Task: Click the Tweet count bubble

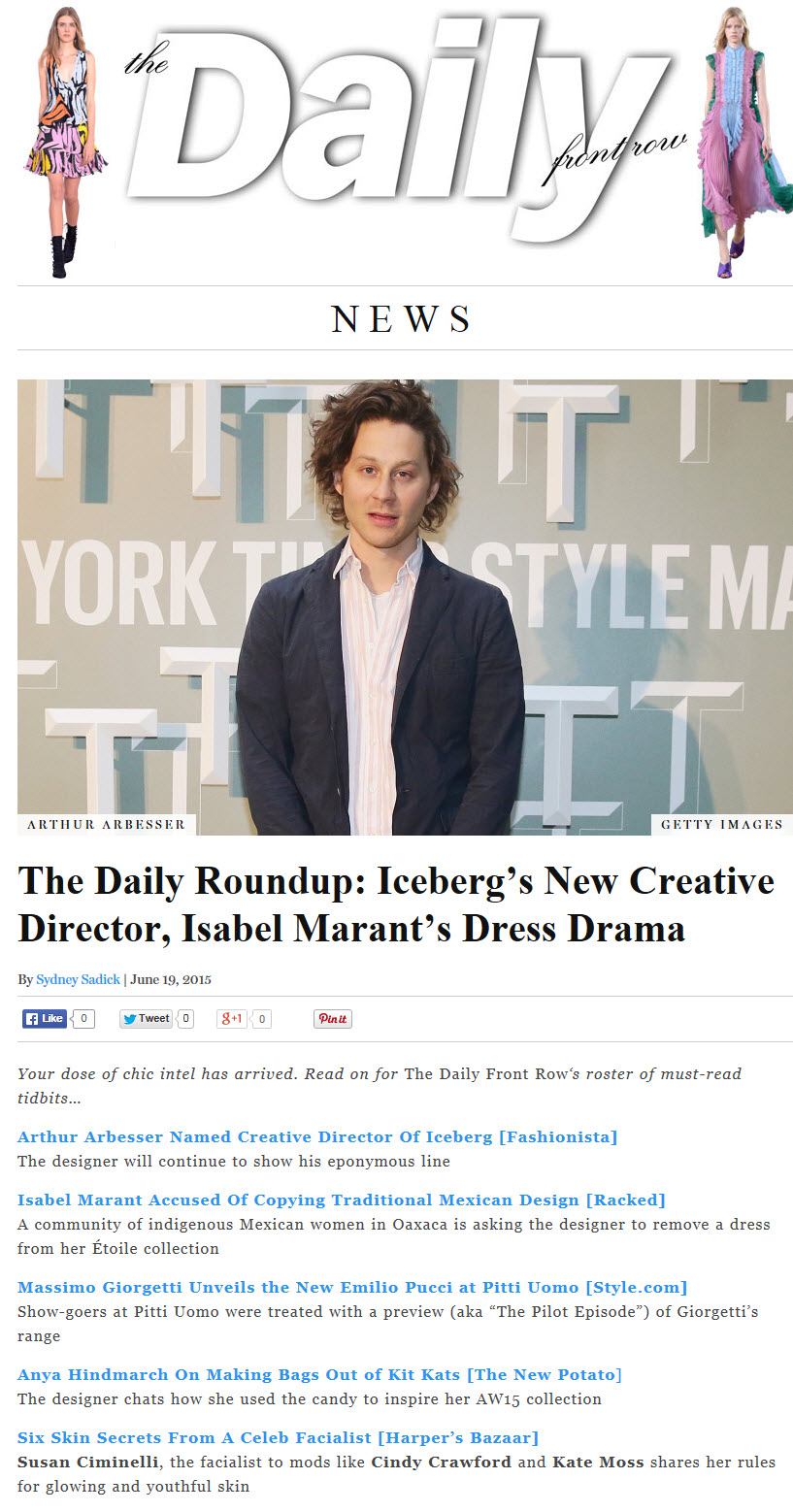Action: pyautogui.click(x=185, y=1019)
